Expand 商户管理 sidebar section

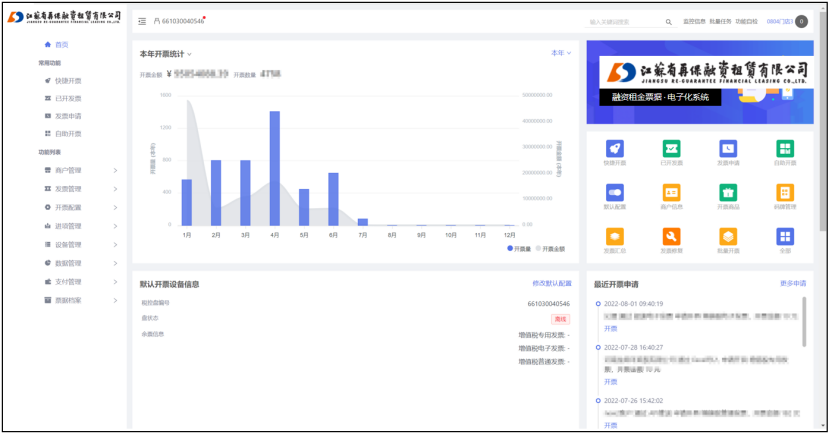click(x=80, y=170)
